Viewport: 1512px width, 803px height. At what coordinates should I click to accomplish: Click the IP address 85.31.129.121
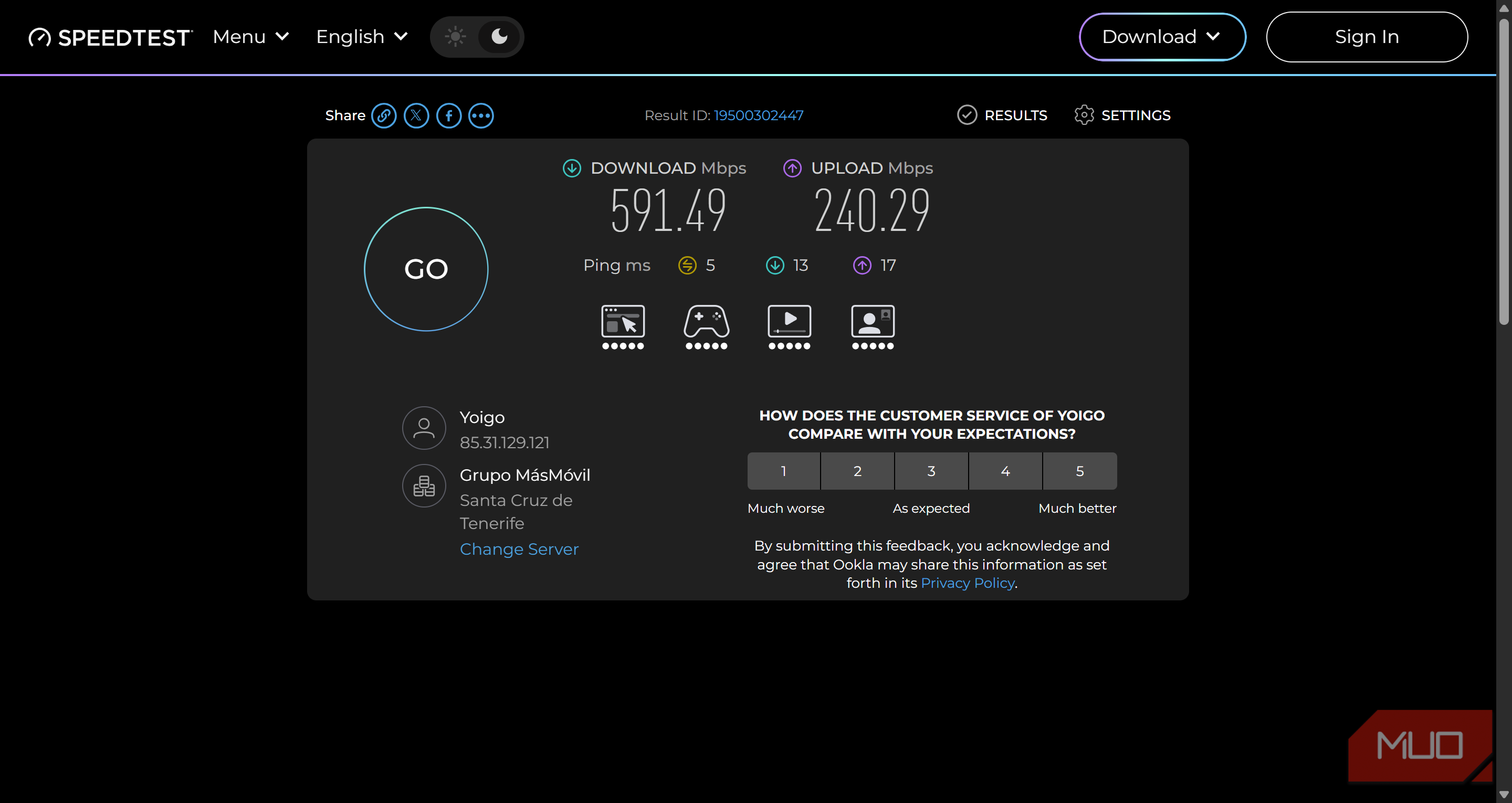504,442
